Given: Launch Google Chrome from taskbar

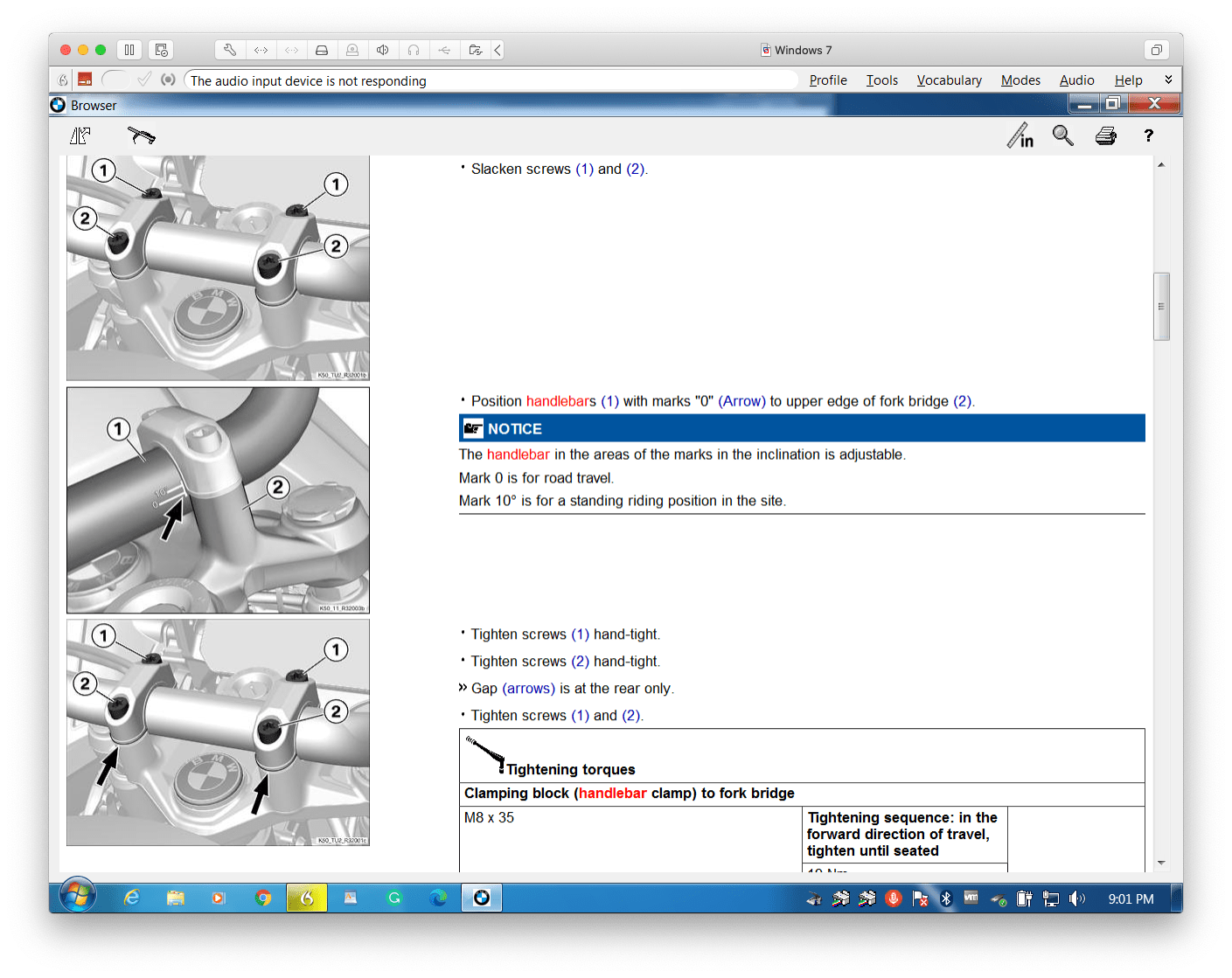Looking at the screenshot, I should pyautogui.click(x=262, y=898).
